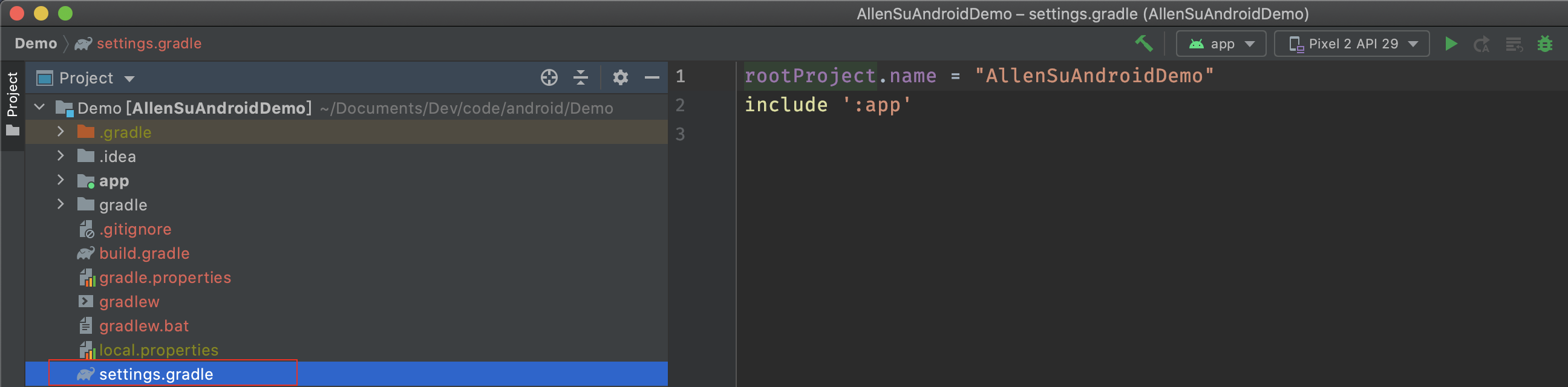Select the .idea folder row
This screenshot has width=1568, height=387.
point(347,157)
